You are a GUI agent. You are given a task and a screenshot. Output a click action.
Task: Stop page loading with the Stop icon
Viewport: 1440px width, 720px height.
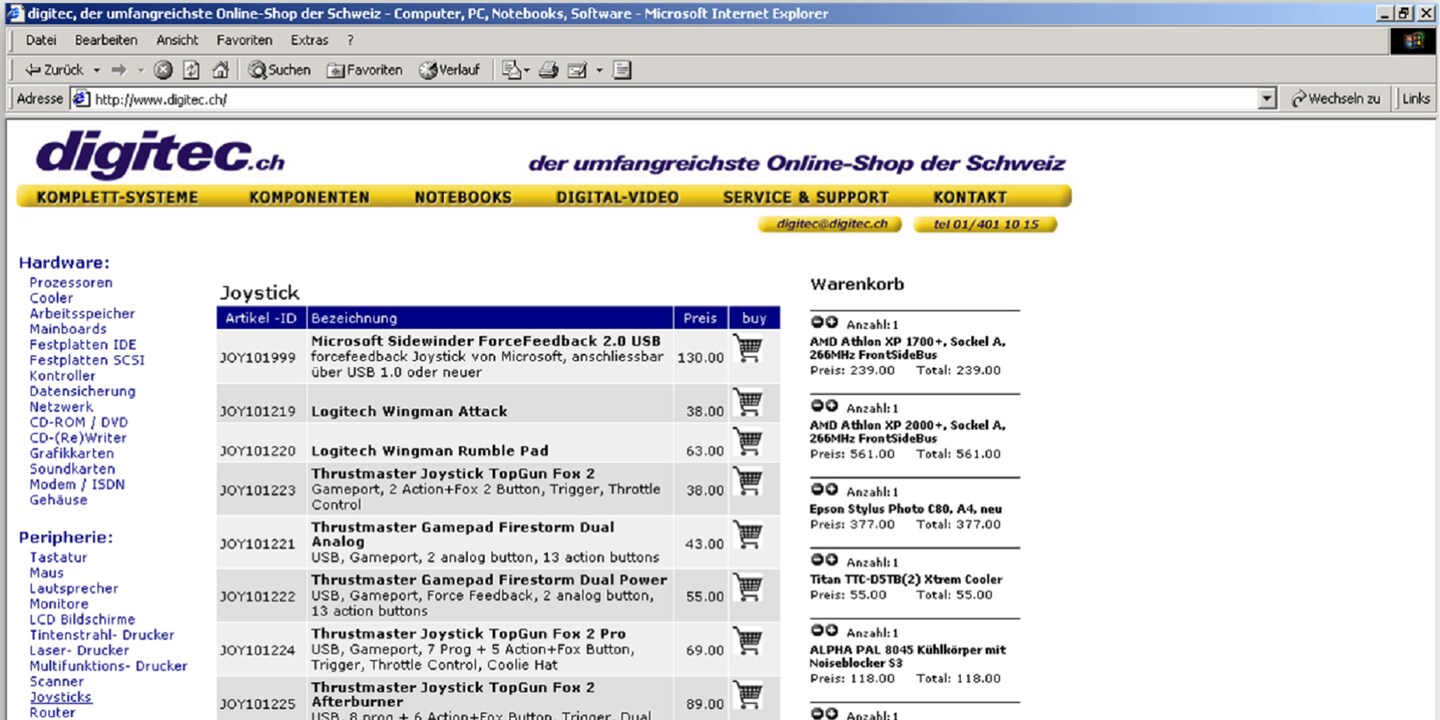tap(163, 70)
